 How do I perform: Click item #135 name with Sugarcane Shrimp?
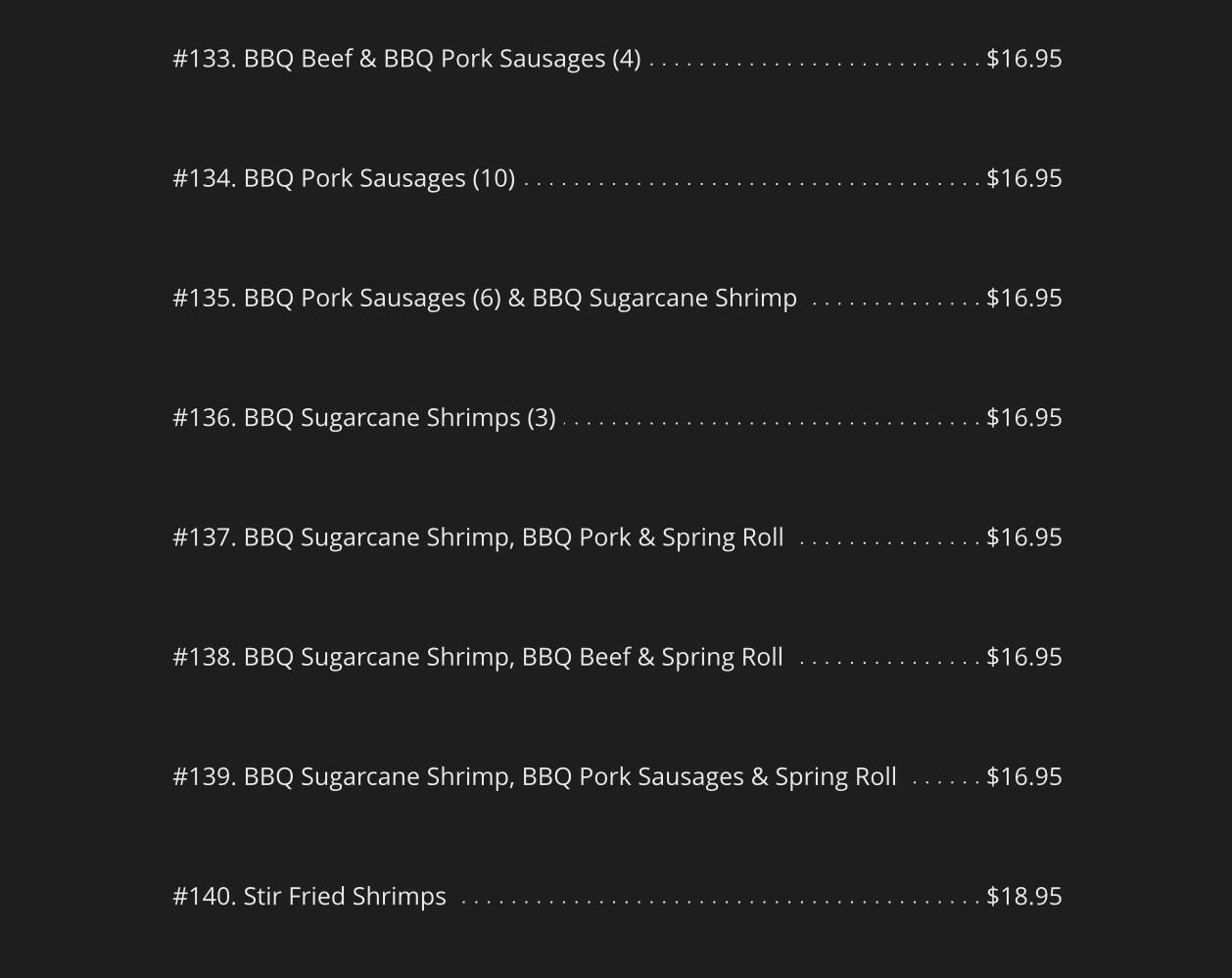(485, 298)
